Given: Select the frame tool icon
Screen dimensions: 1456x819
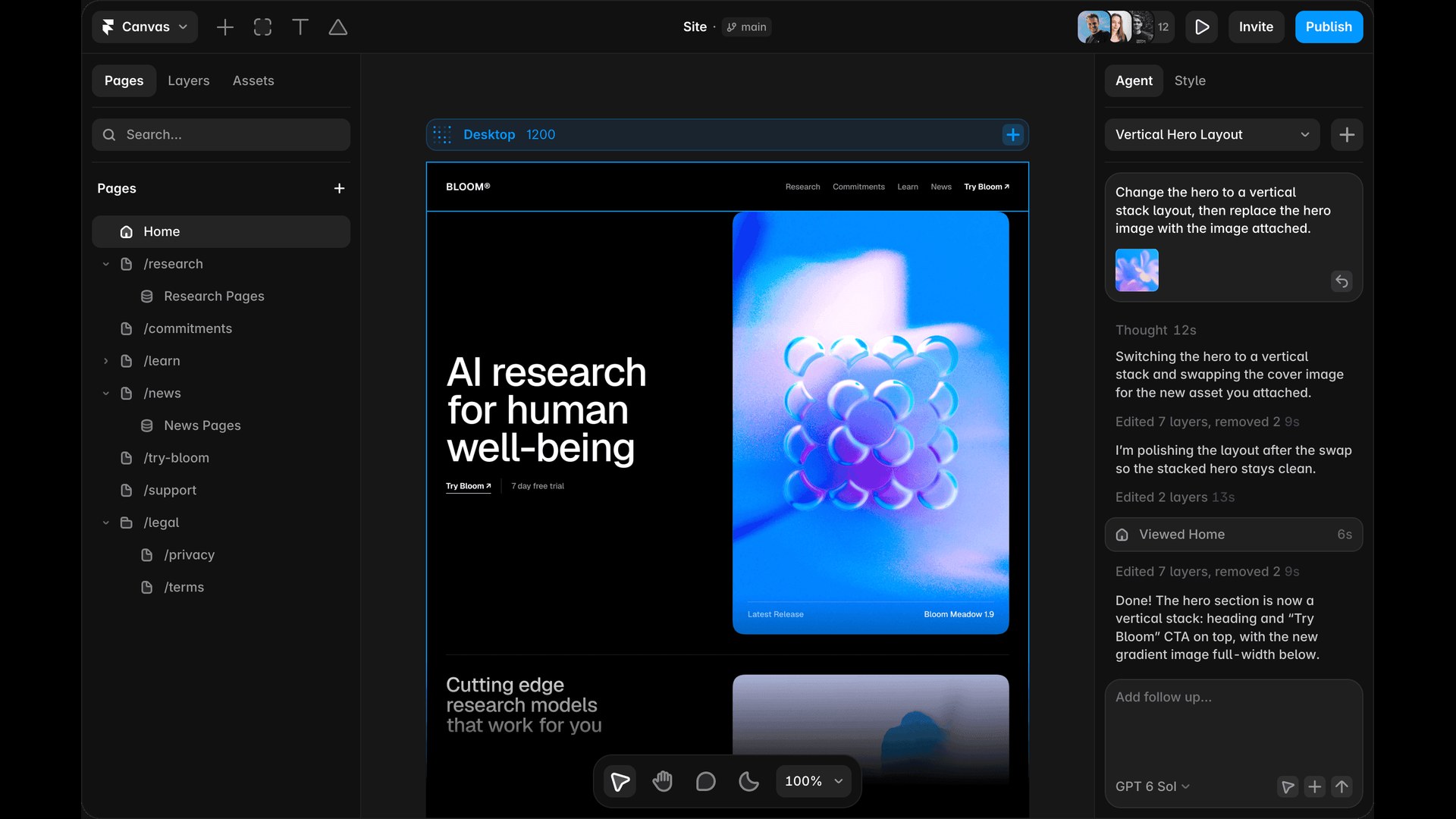Looking at the screenshot, I should pos(262,27).
